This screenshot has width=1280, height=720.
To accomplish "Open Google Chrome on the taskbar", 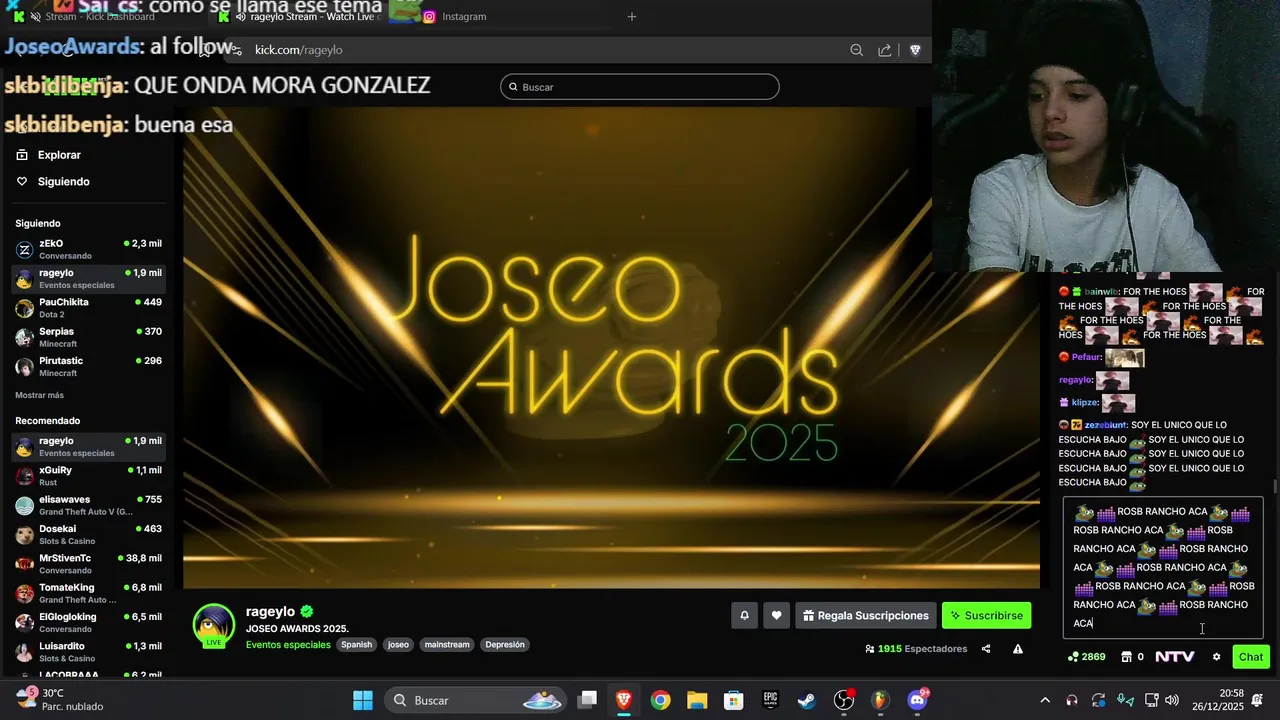I will [x=660, y=700].
